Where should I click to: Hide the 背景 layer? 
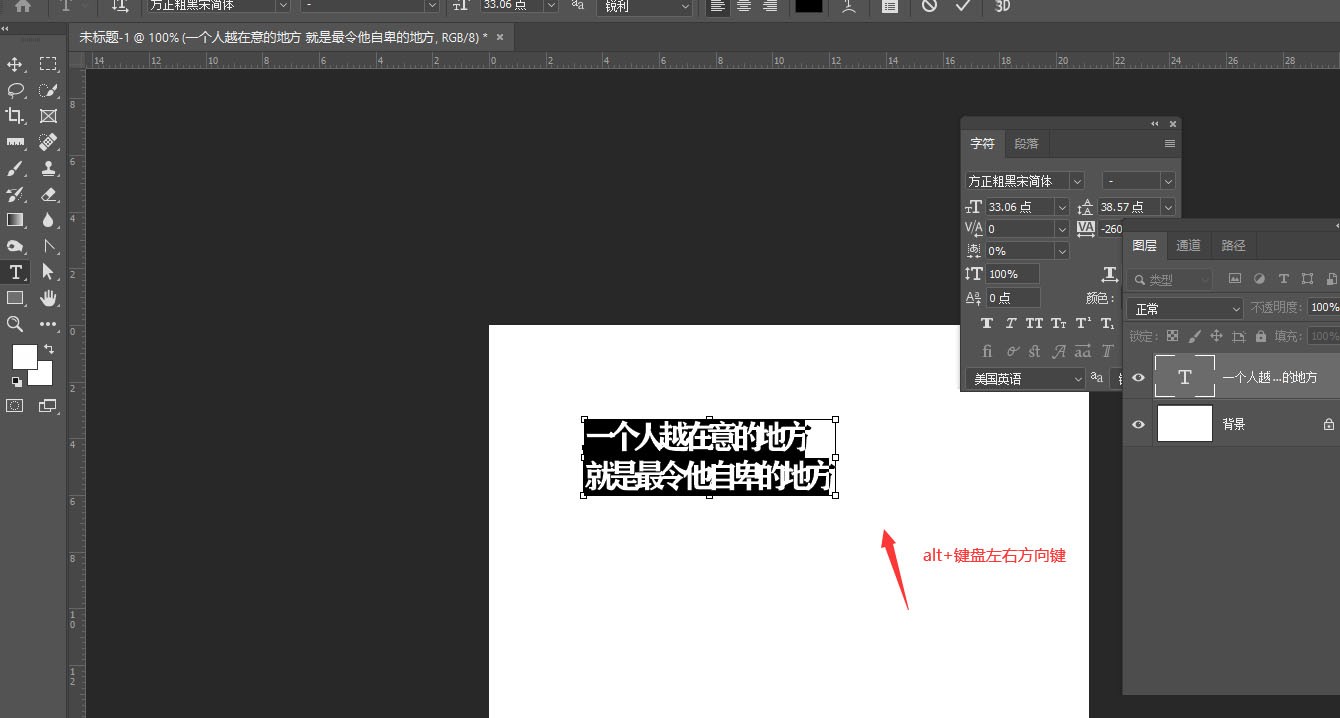point(1138,425)
